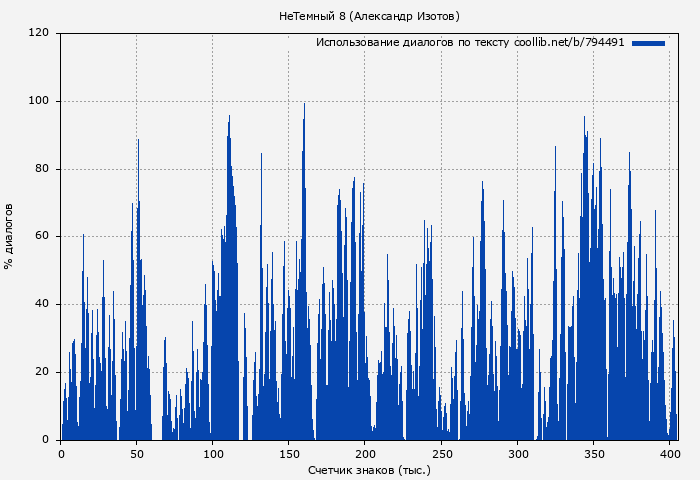700x480 pixels.
Task: Click the "Счетчик знаков (тыс.)" axis label
Action: point(370,469)
